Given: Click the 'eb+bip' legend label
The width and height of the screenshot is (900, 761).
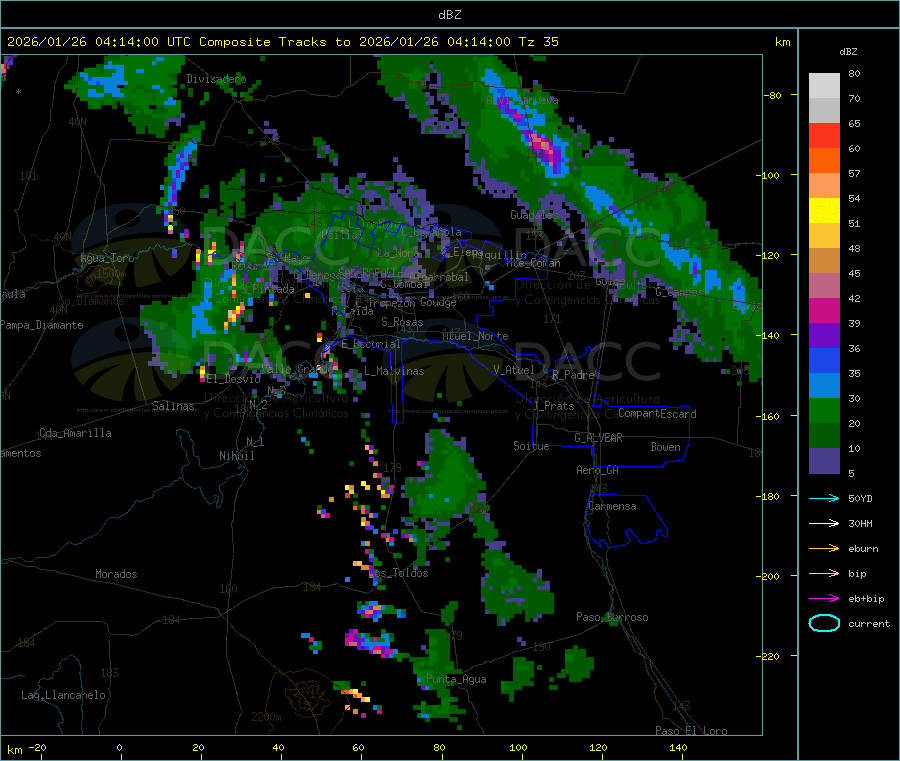Looking at the screenshot, I should pos(866,599).
